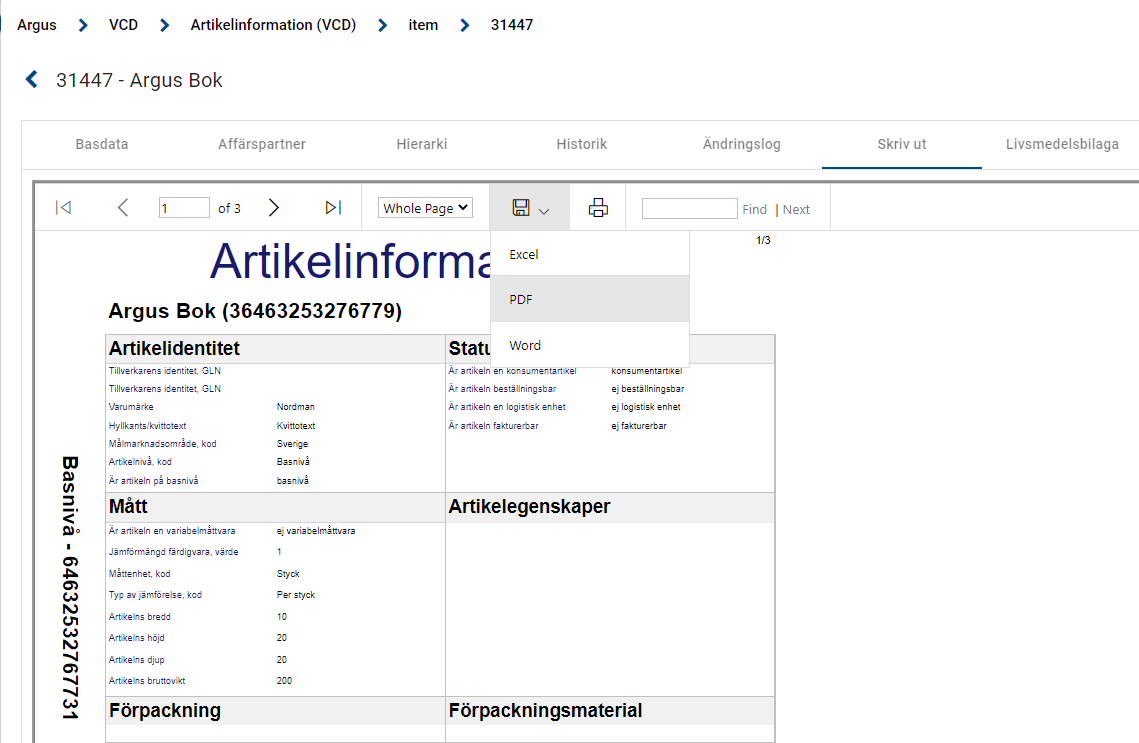Viewport: 1139px width, 743px height.
Task: Click the VCD breadcrumb link
Action: click(x=123, y=25)
